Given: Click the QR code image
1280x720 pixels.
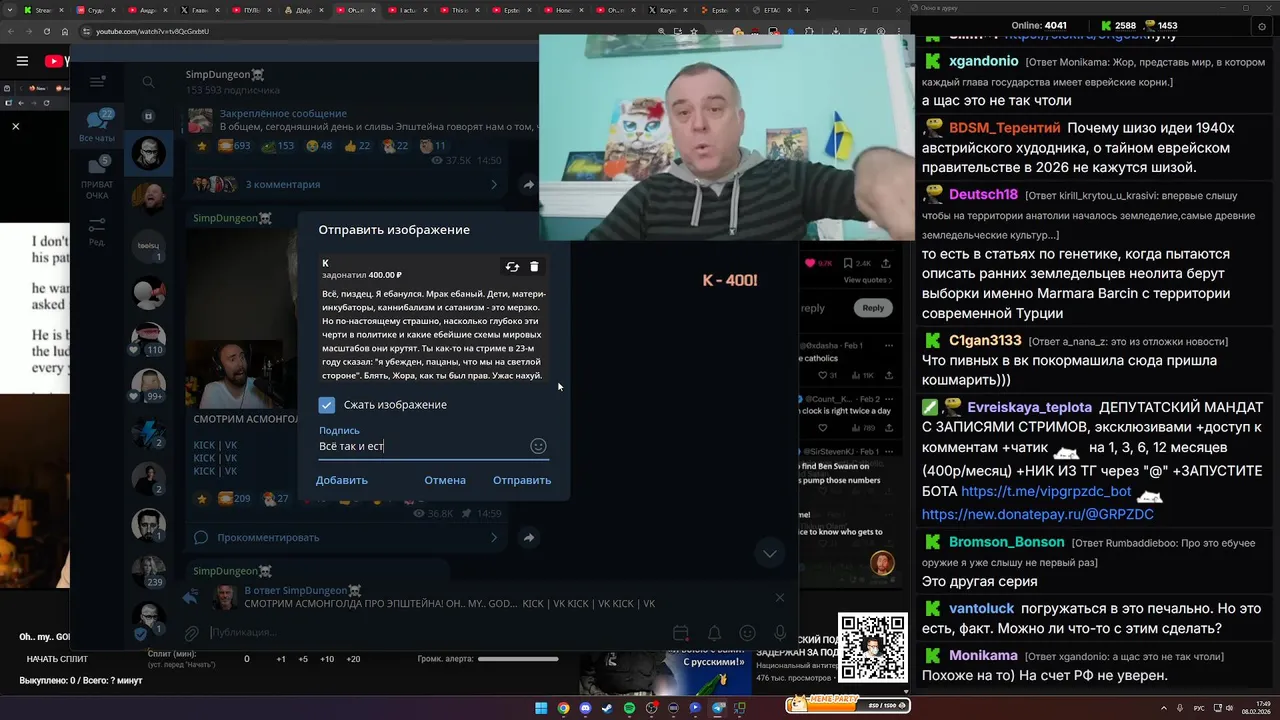Looking at the screenshot, I should coord(873,648).
